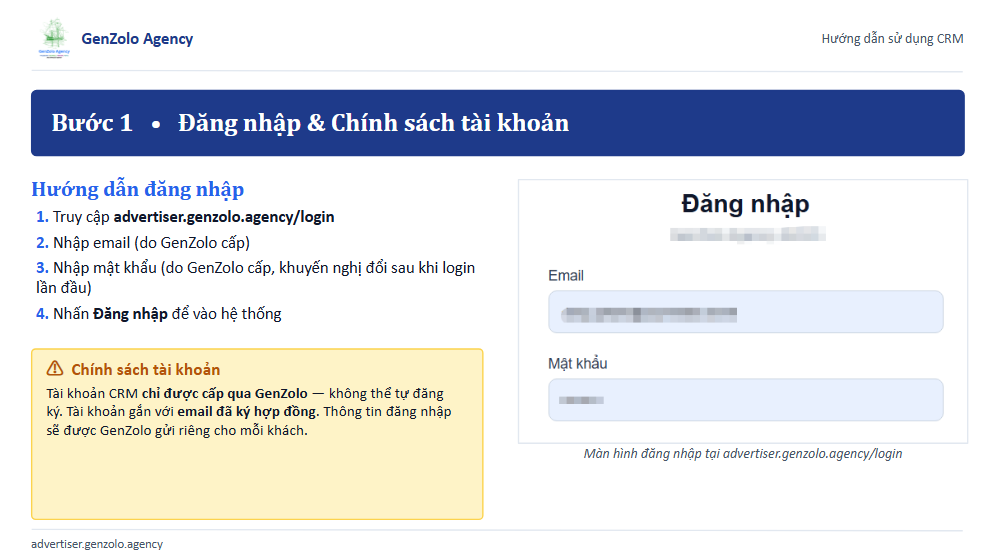
Task: Open the advertiser.genzolo.agency/login link in step 1
Action: click(224, 217)
